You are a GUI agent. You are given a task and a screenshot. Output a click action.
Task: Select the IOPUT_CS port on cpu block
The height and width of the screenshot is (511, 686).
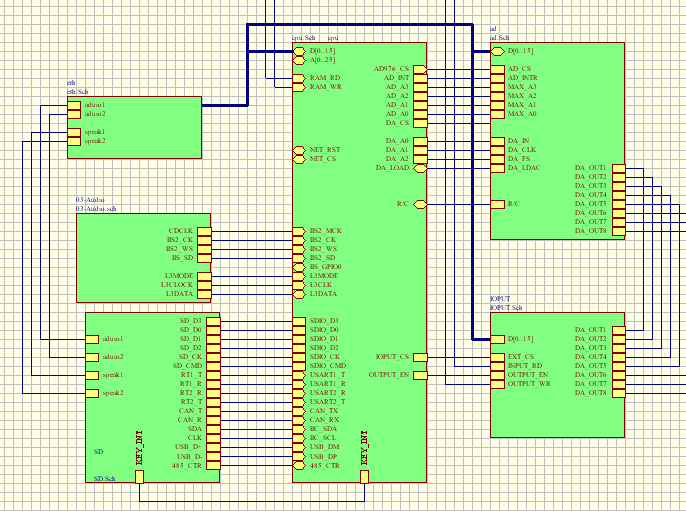click(420, 357)
